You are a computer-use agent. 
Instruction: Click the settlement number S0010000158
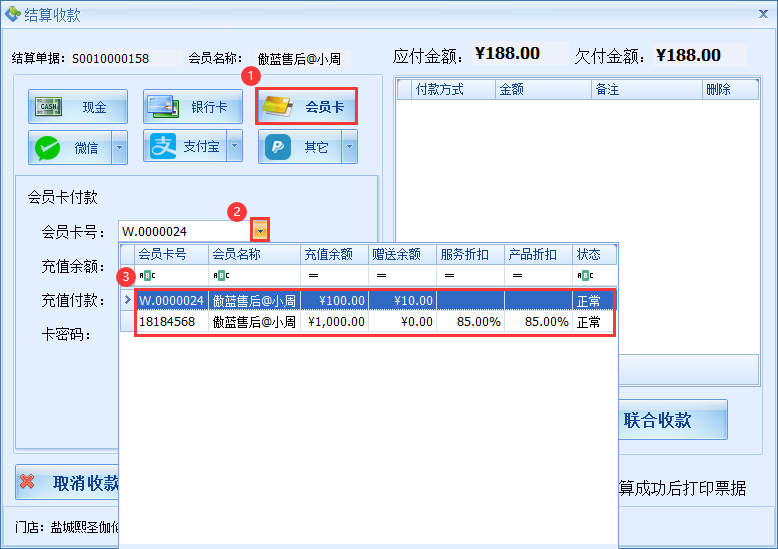point(111,59)
